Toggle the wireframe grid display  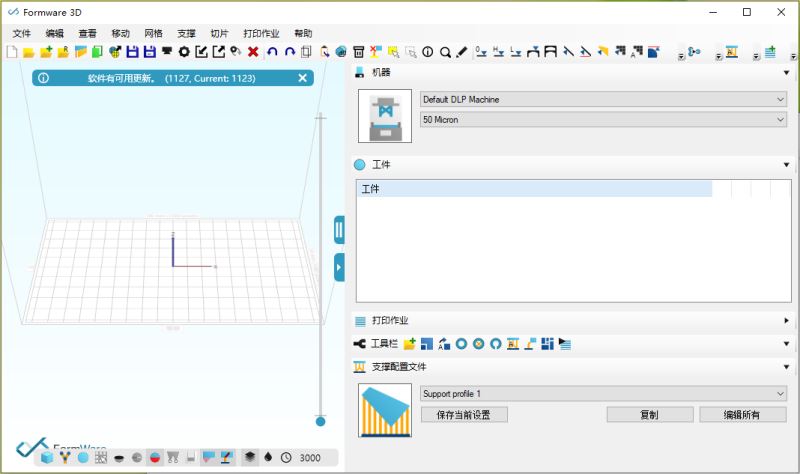pos(101,458)
